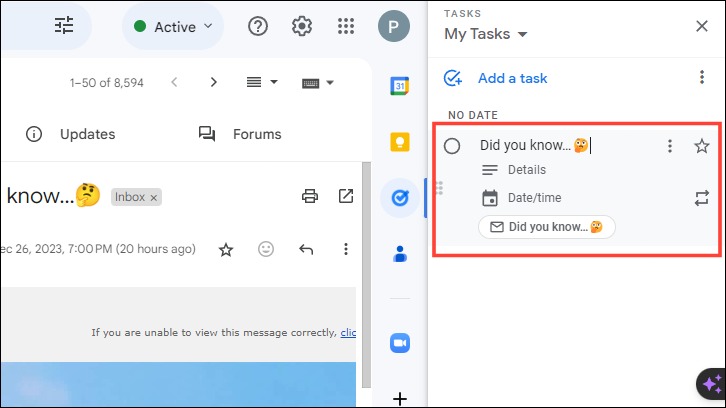Open the Active status dropdown
726x408 pixels.
point(173,26)
